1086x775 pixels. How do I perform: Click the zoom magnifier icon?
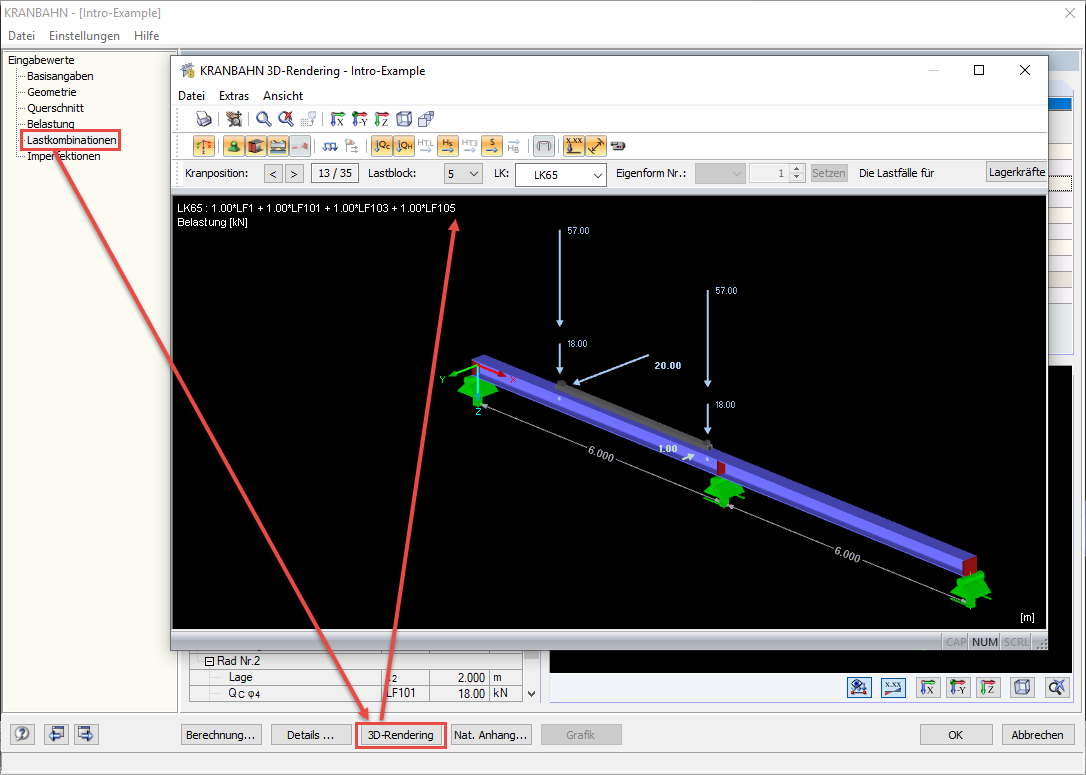click(x=263, y=119)
